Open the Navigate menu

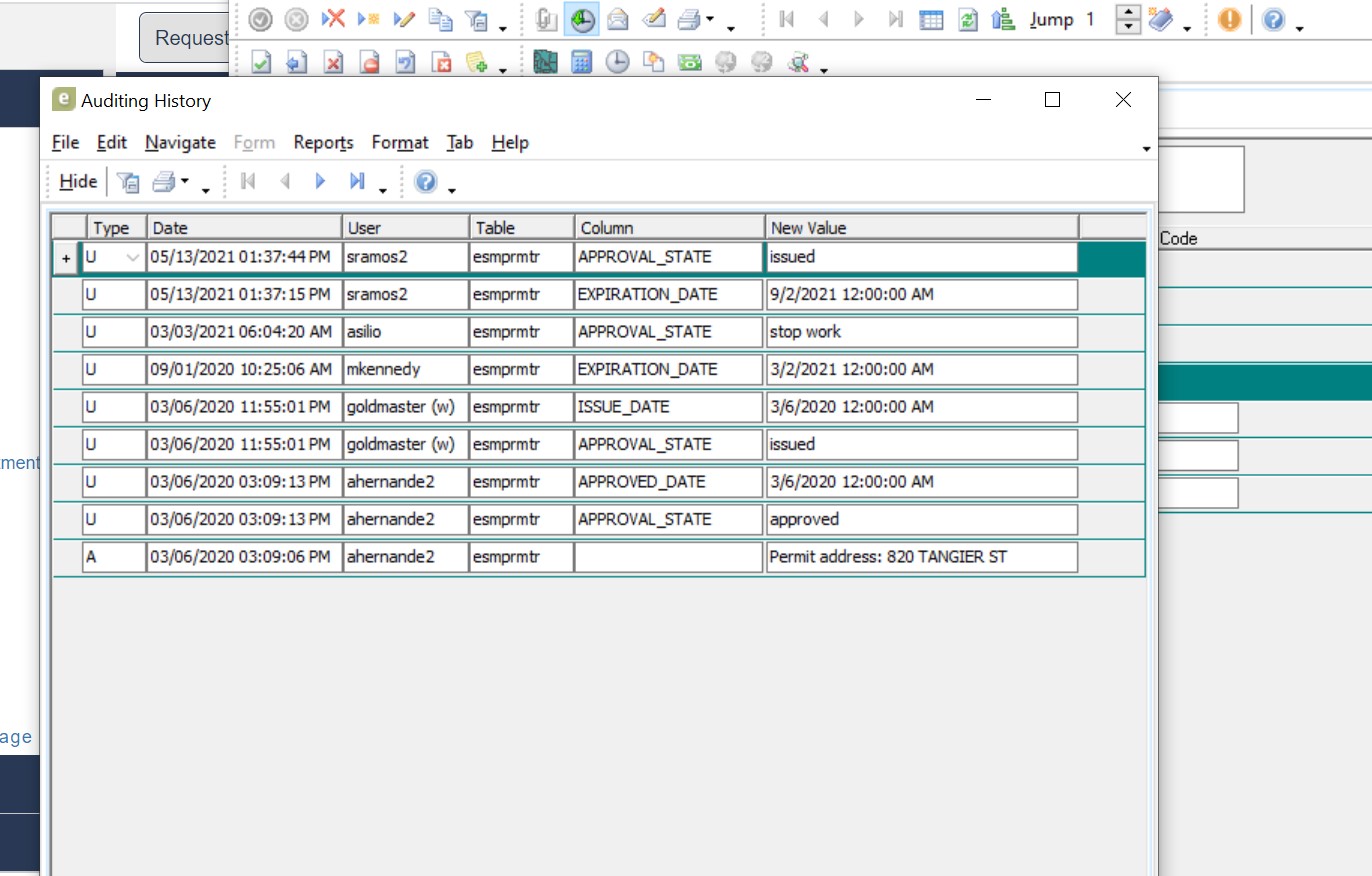coord(180,143)
